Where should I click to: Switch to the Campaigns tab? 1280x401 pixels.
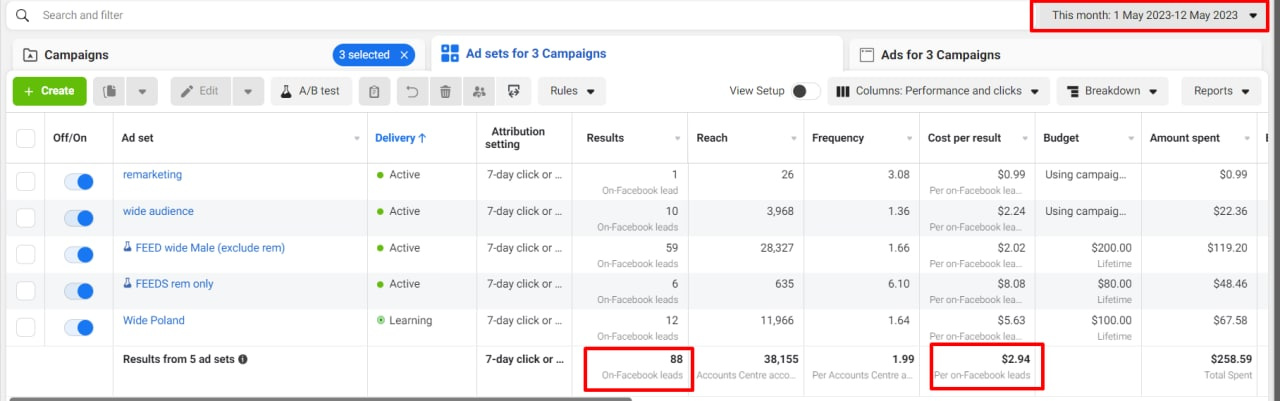tap(77, 55)
